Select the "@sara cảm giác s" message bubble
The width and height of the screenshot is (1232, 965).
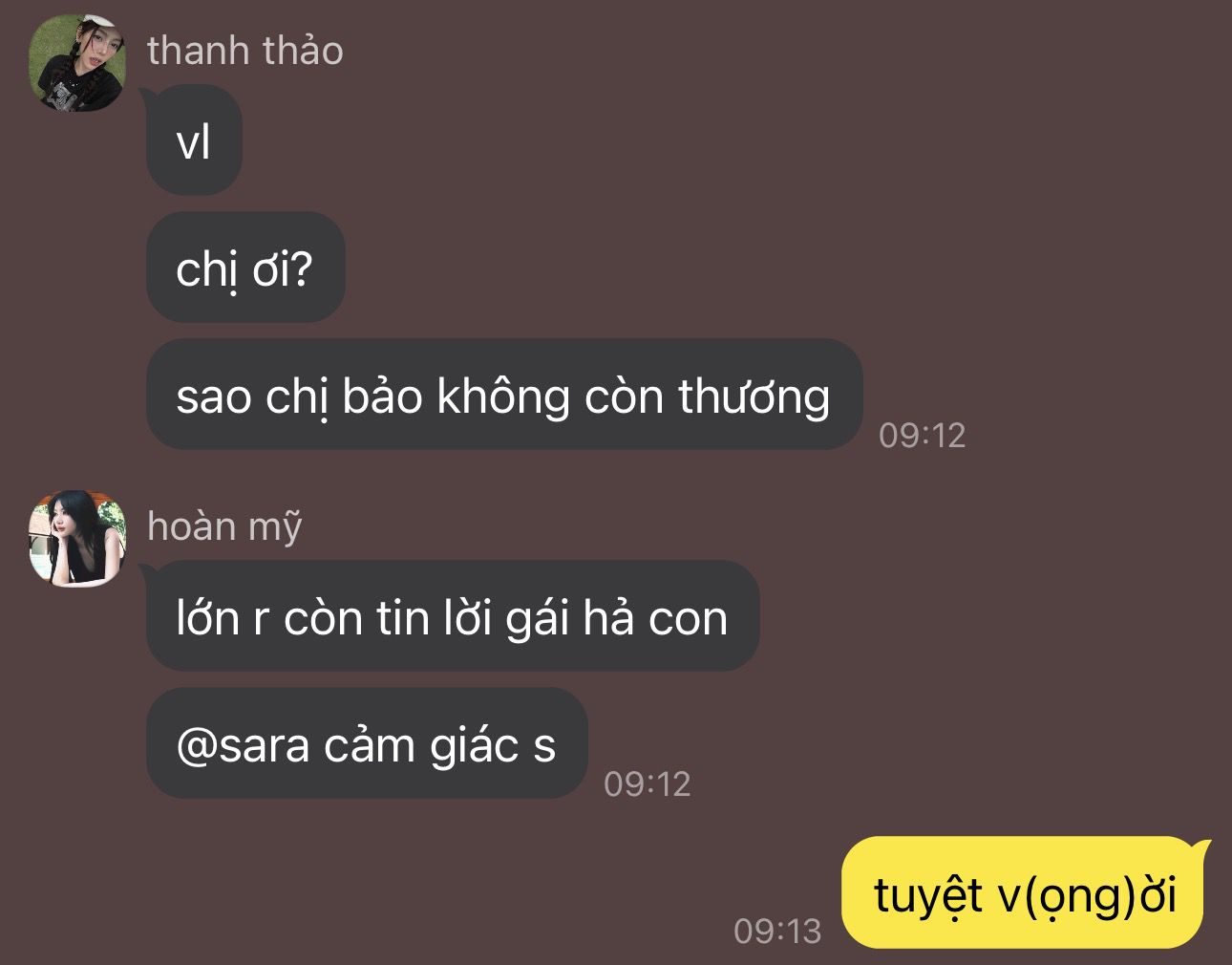pos(367,743)
